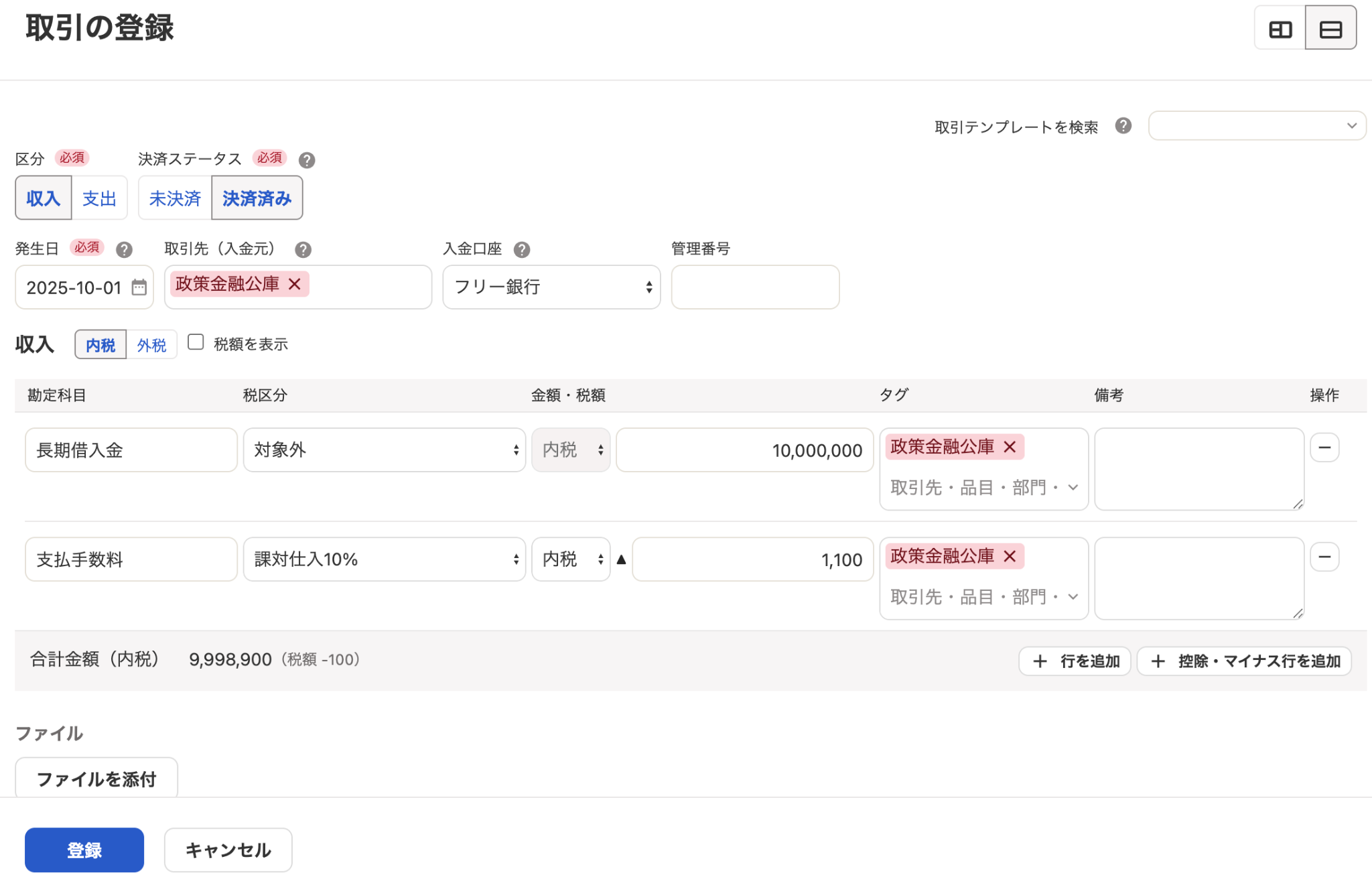Remove 政策金融公庫 tag in 長期借入金 row
This screenshot has width=1372, height=885.
click(1010, 447)
